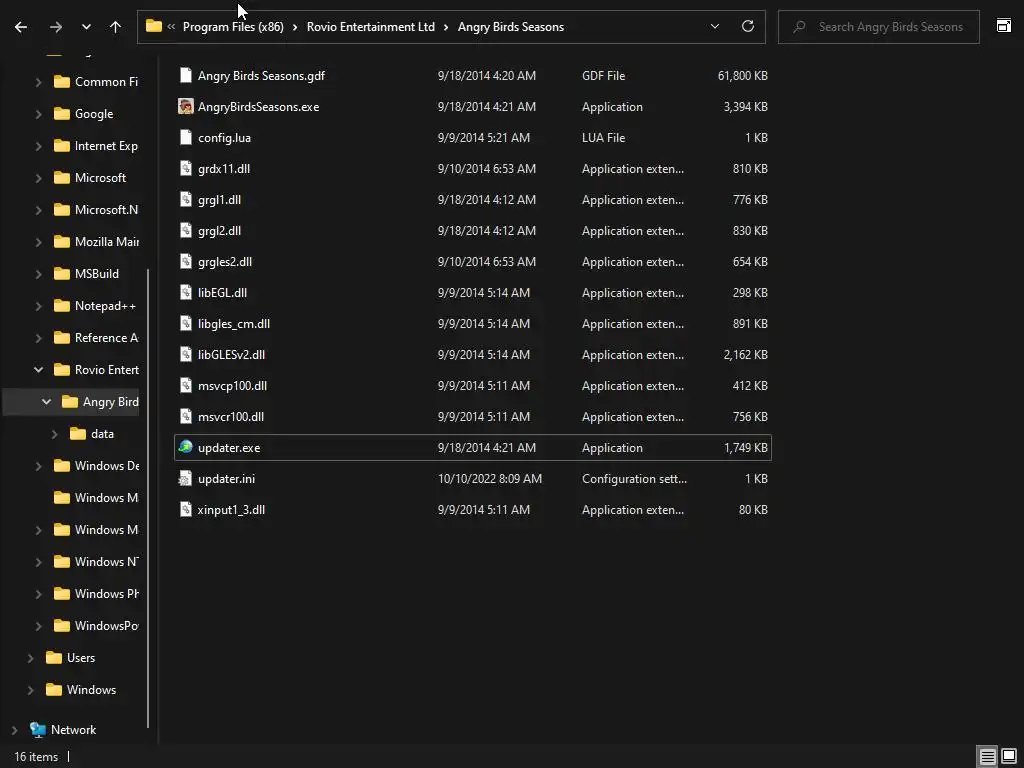The width and height of the screenshot is (1024, 768).
Task: Click the Network icon in navigation pane
Action: 38,729
